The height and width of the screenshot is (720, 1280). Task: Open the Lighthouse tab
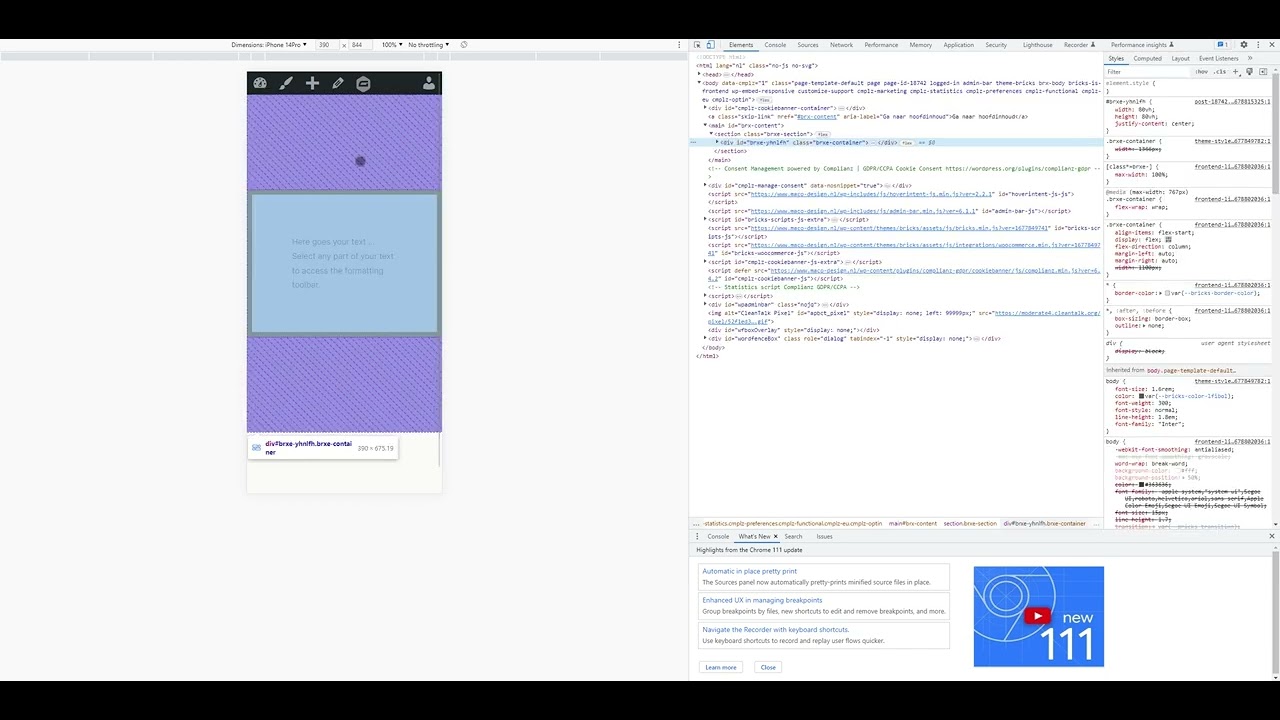1037,45
